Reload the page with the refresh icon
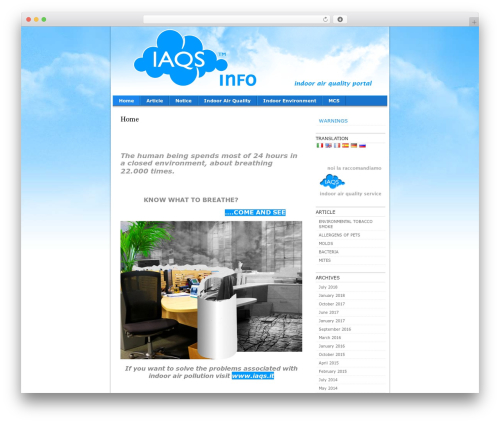Screen dimensions: 500x423 pos(325,19)
